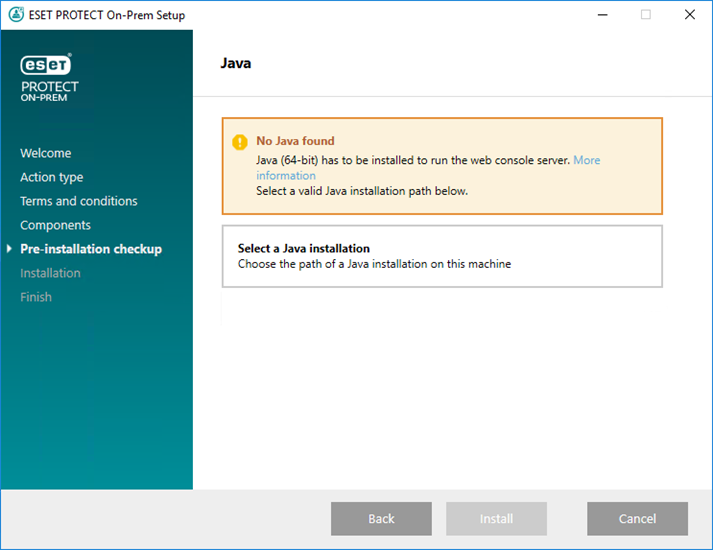Open the Terms and conditions step

tap(79, 201)
